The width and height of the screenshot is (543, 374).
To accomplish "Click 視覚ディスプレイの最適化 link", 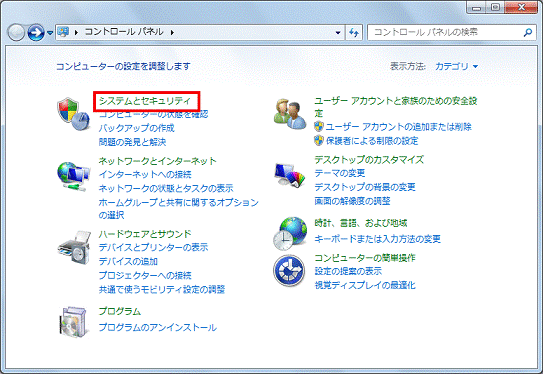I will pyautogui.click(x=365, y=285).
